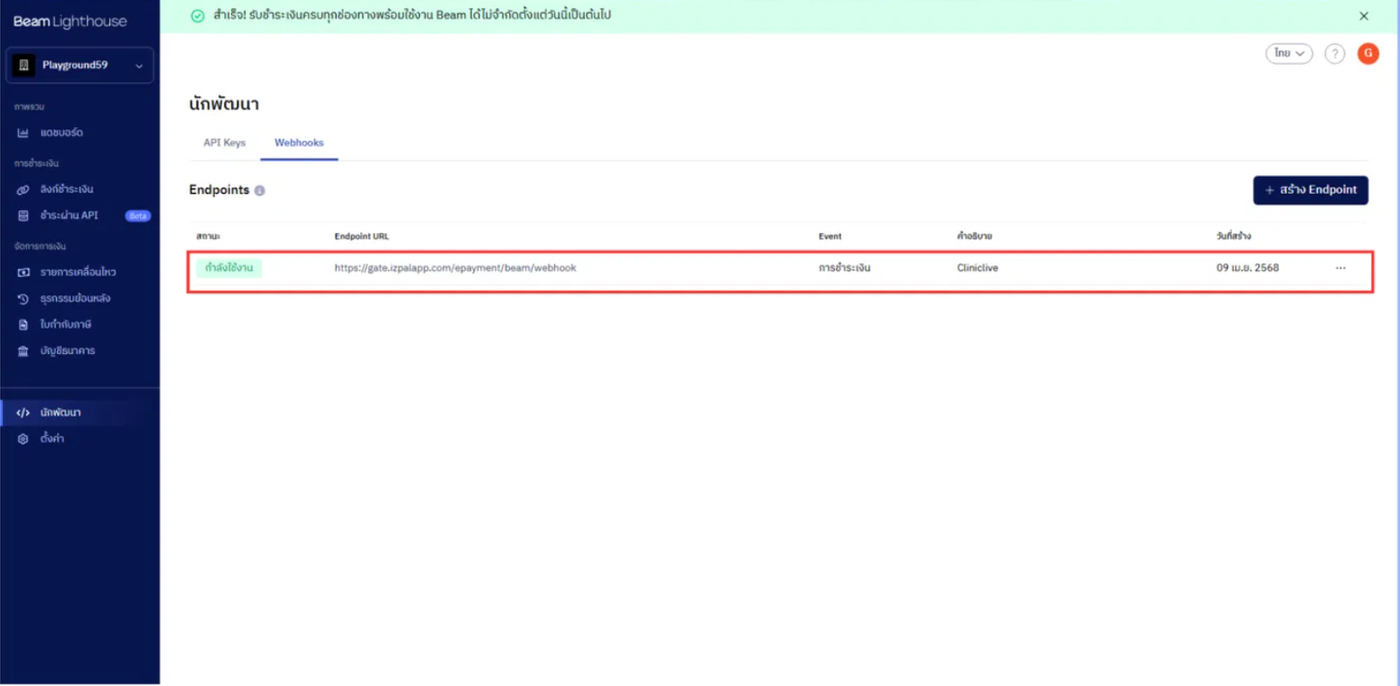Click the settings gear icon in sidebar
This screenshot has height=686, width=1400.
click(23, 439)
